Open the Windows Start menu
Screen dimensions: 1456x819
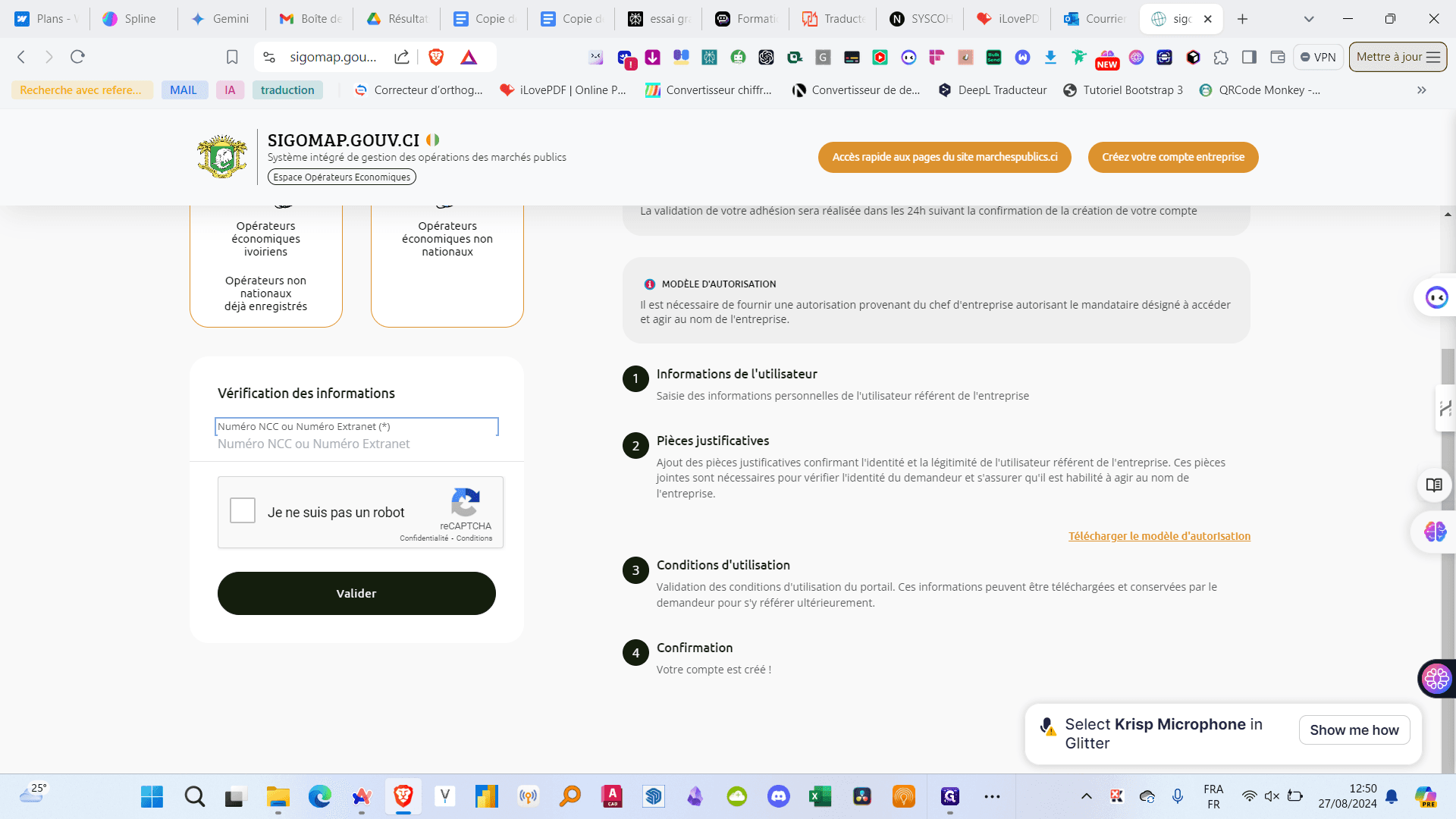[152, 796]
